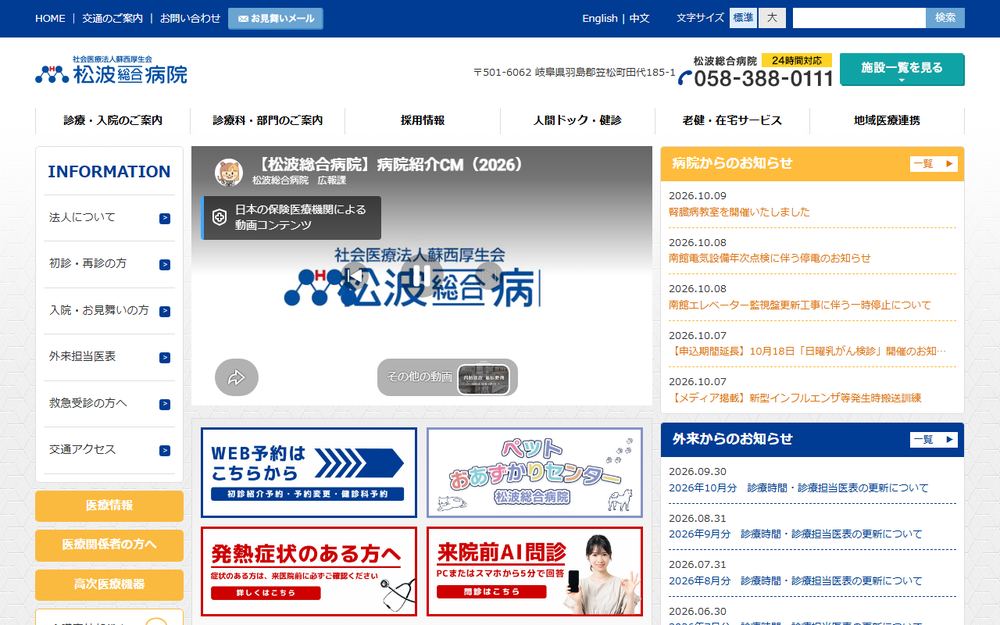
Task: Click the 医療関係者の方へ button
Action: pos(109,545)
